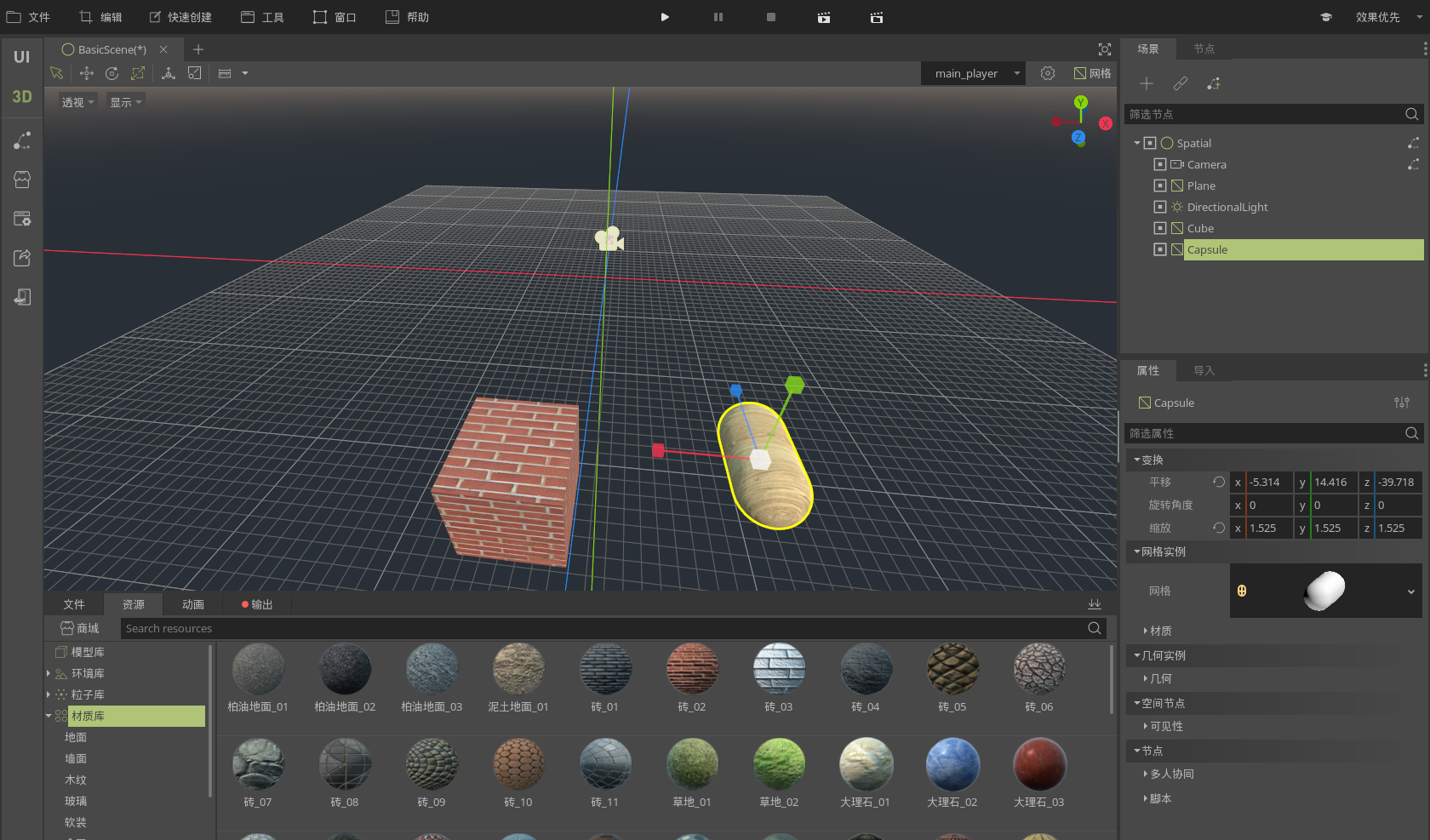This screenshot has width=1430, height=840.
Task: Open the project settings sidebar icon
Action: point(22,219)
